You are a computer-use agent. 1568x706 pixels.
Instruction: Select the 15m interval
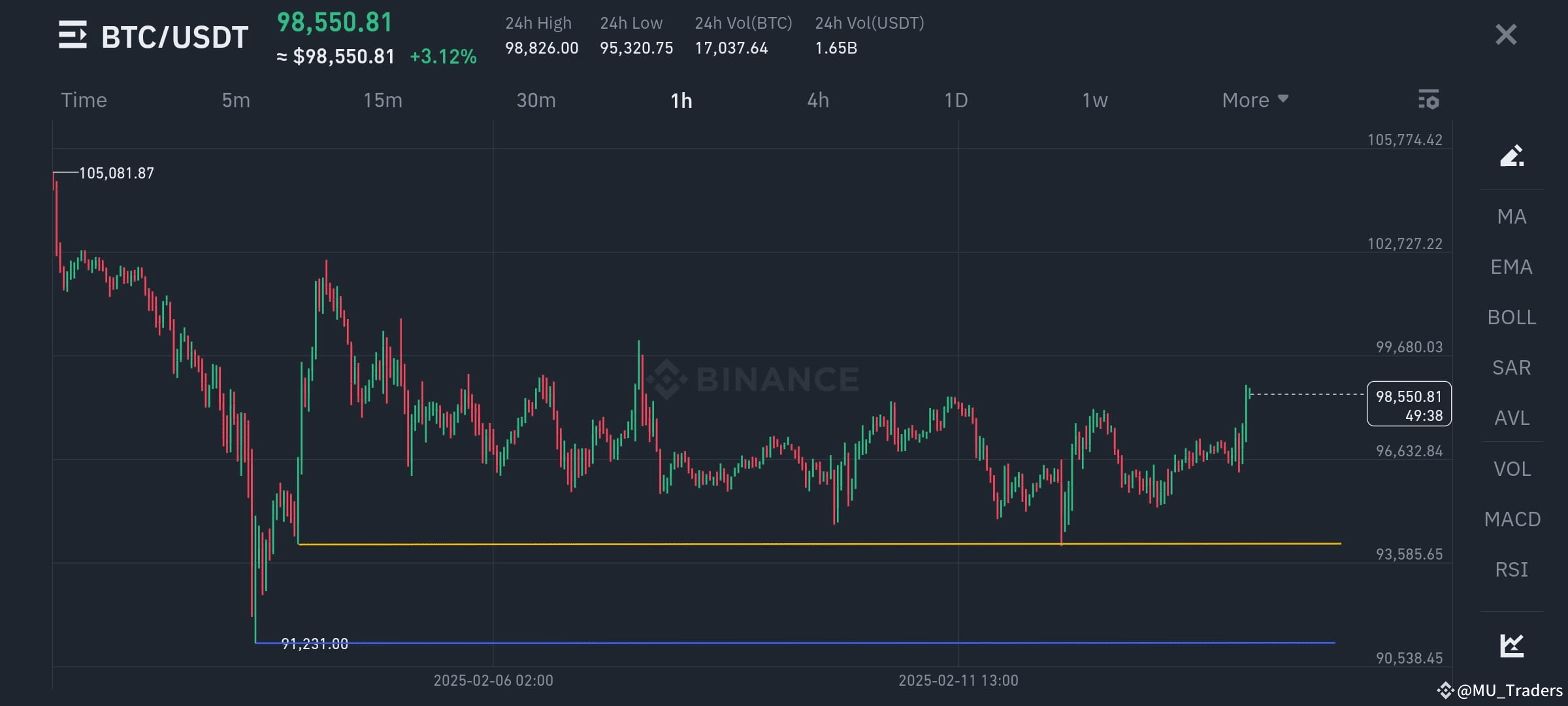click(x=383, y=100)
